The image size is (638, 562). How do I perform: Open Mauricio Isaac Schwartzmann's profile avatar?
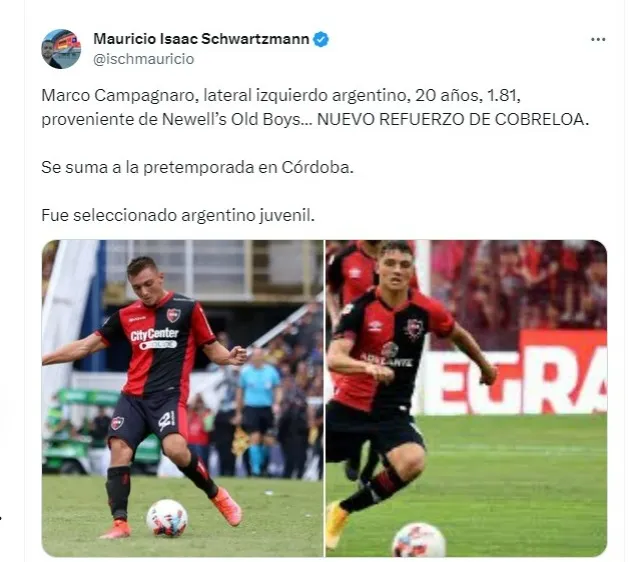(61, 49)
